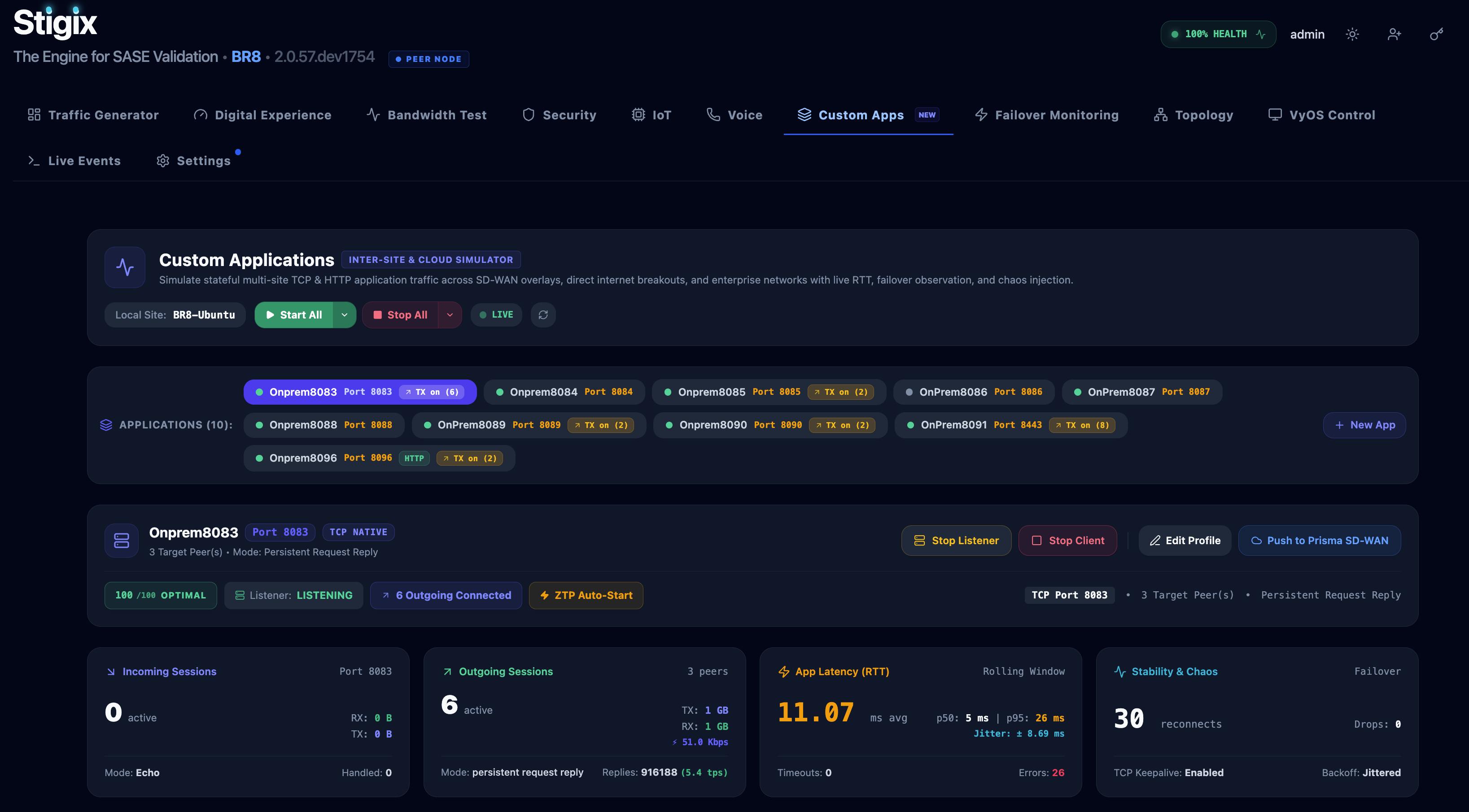
Task: Click the VyOS Control monitor icon
Action: point(1275,114)
